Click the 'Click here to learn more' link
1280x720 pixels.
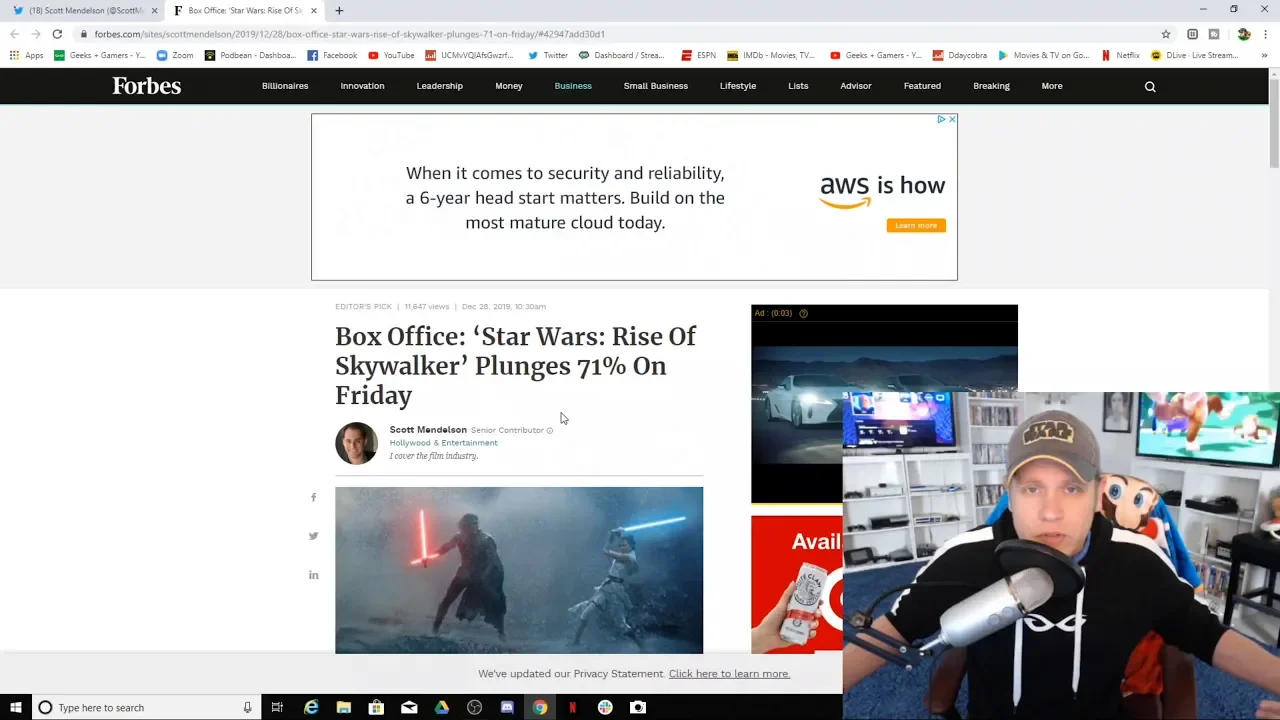pyautogui.click(x=729, y=674)
